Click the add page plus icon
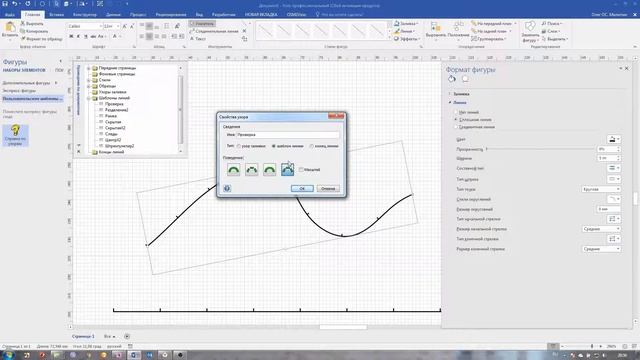This screenshot has width=640, height=360. pyautogui.click(x=127, y=336)
